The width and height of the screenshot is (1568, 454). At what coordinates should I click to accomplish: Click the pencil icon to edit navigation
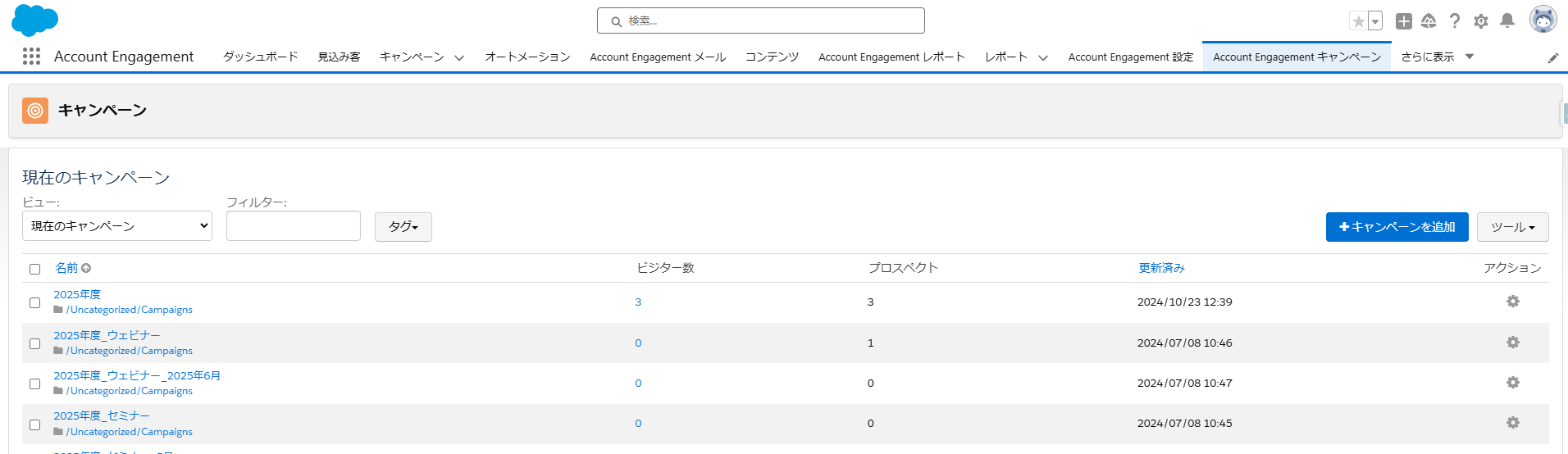point(1553,57)
